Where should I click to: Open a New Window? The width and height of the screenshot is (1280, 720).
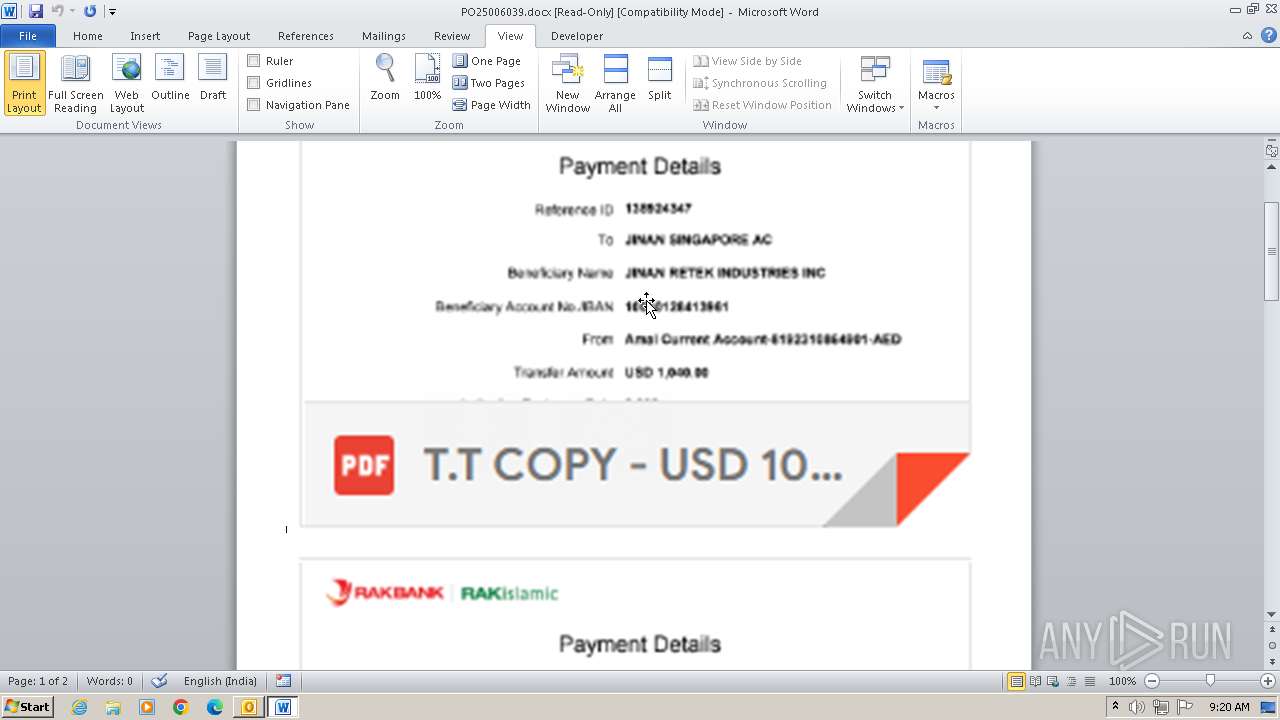point(568,84)
